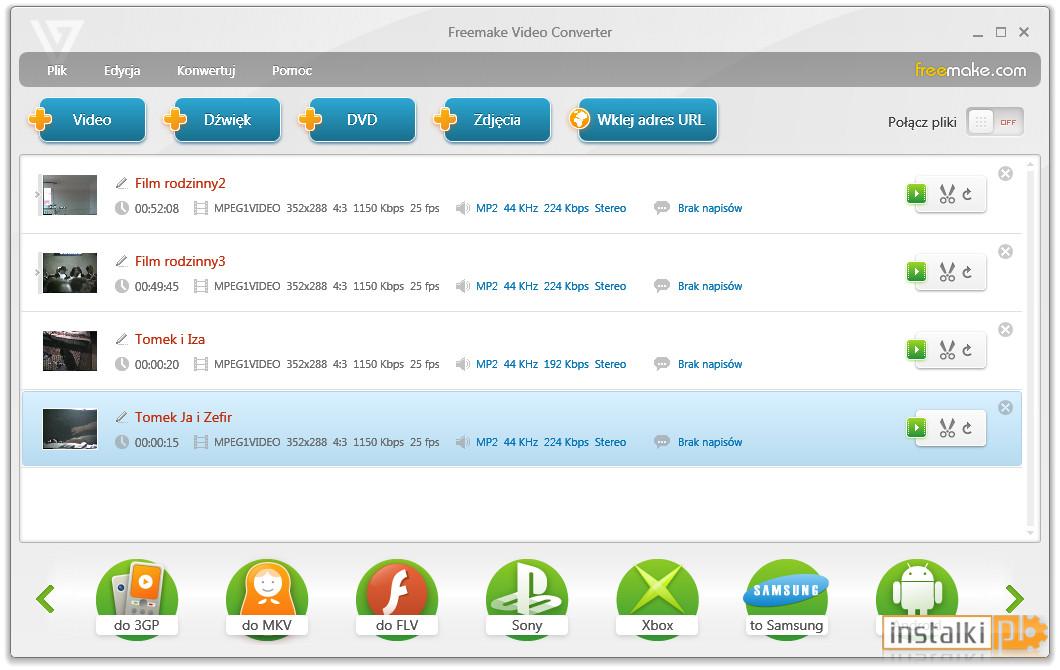Play the Film rodzinny3 video preview

[916, 272]
